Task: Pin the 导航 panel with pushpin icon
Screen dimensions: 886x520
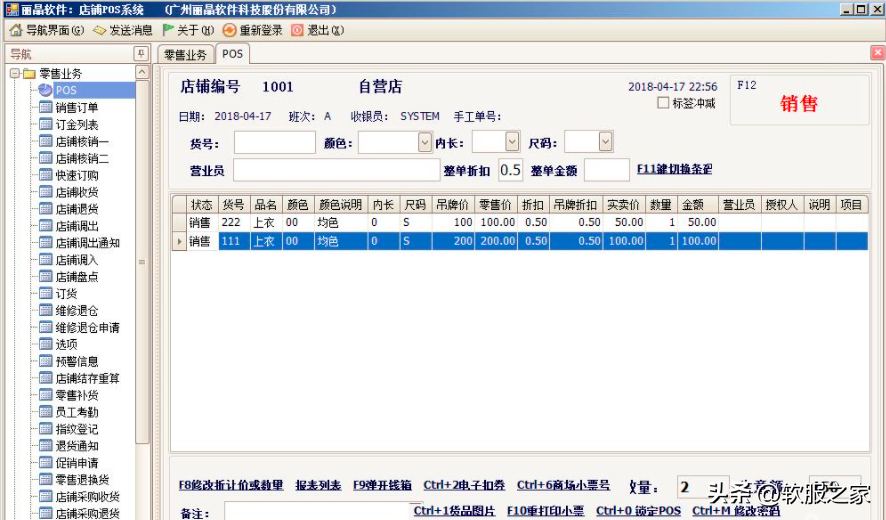Action: point(141,54)
